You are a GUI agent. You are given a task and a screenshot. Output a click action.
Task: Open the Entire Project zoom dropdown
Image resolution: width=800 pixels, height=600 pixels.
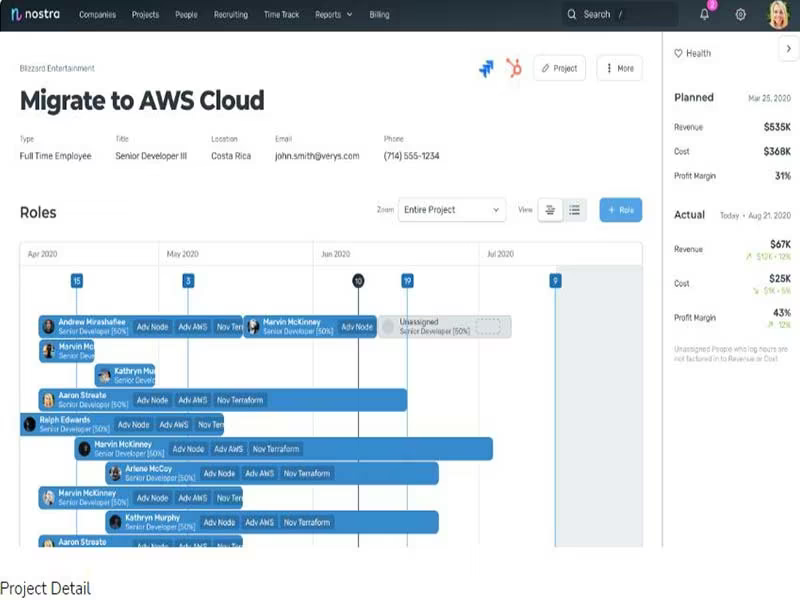[x=452, y=210]
